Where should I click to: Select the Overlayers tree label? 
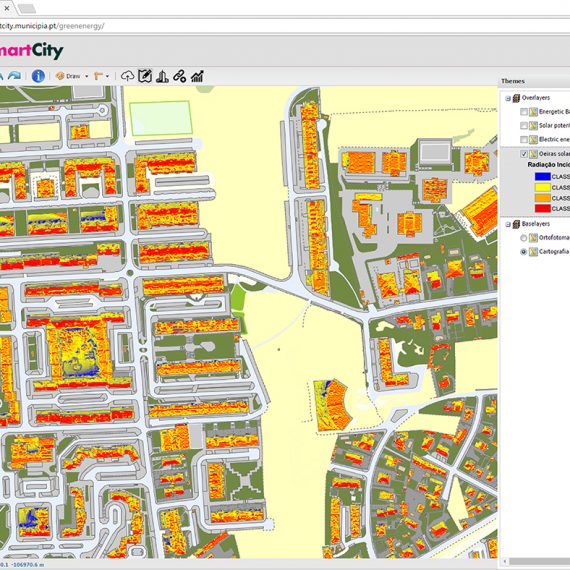point(536,98)
